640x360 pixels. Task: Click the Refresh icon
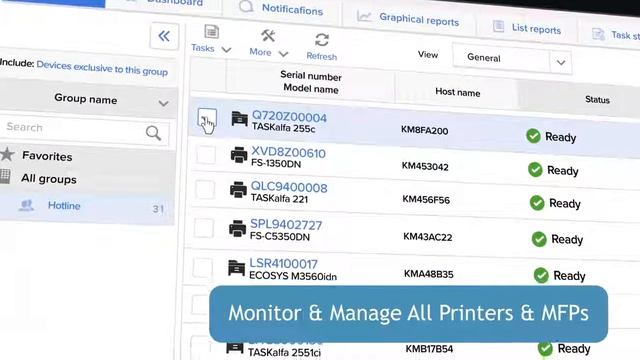(322, 40)
